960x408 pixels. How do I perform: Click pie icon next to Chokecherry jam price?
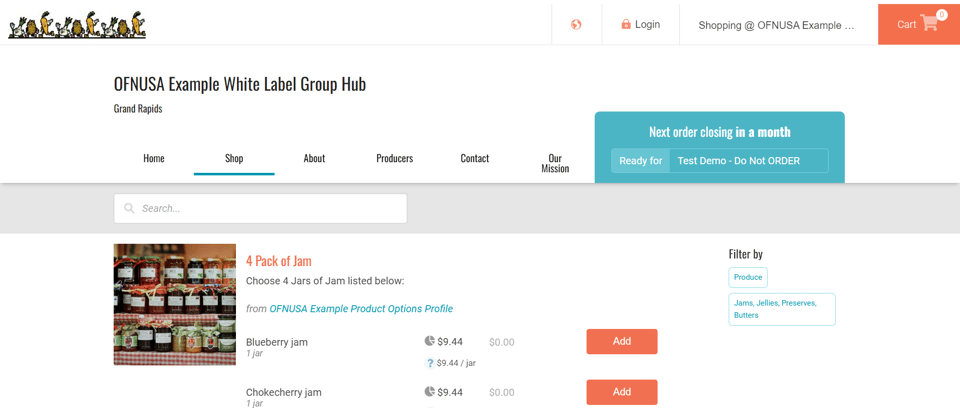430,392
